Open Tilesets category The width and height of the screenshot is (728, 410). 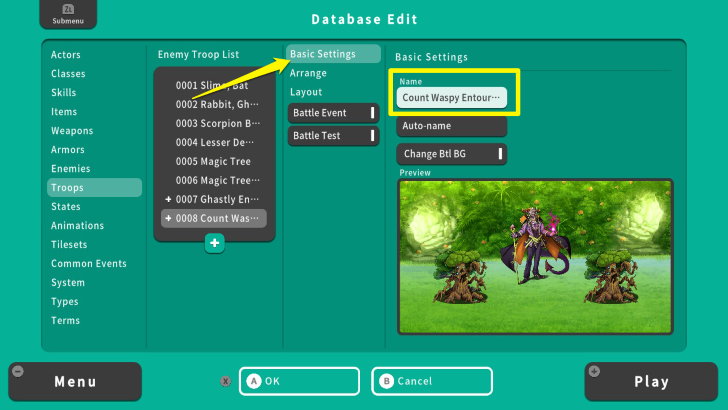pos(69,245)
